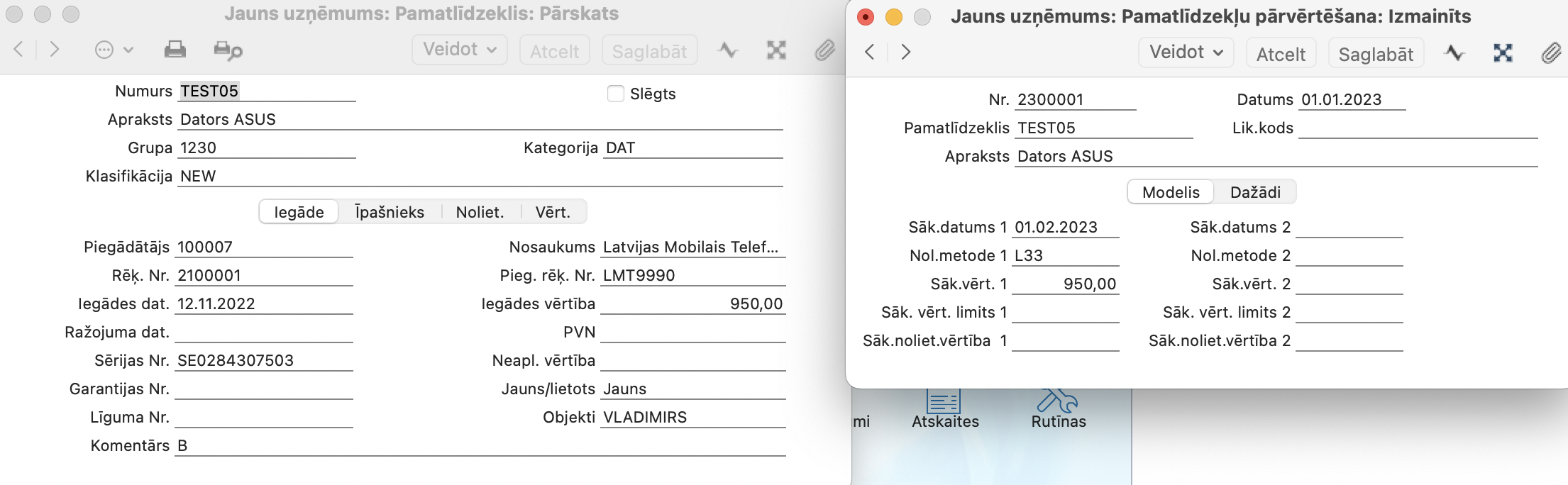Open activity pulse icon in revaluation window
Image resolution: width=1568 pixels, height=485 pixels.
click(x=1454, y=53)
